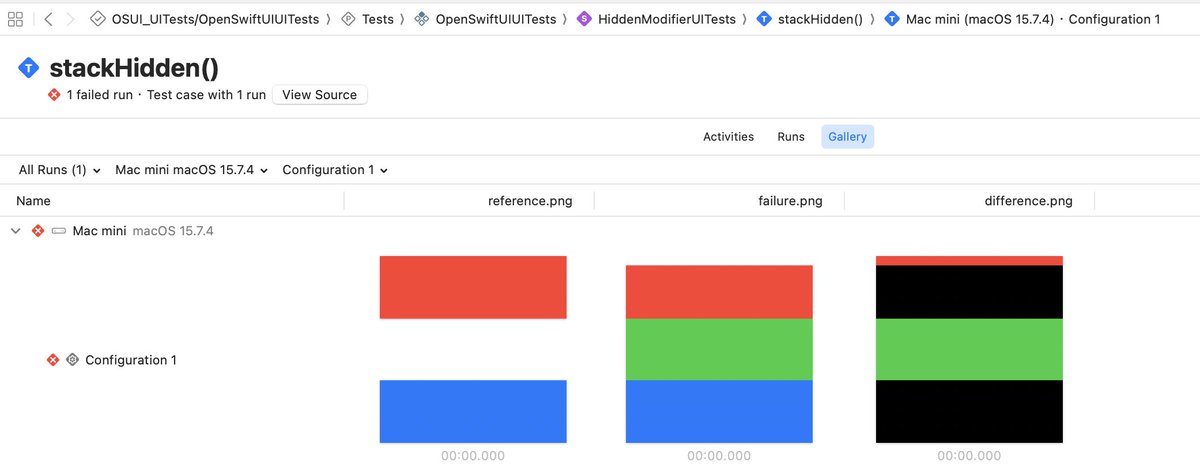This screenshot has height=474, width=1200.
Task: Click the '1 failed run' status text
Action: pyautogui.click(x=100, y=95)
